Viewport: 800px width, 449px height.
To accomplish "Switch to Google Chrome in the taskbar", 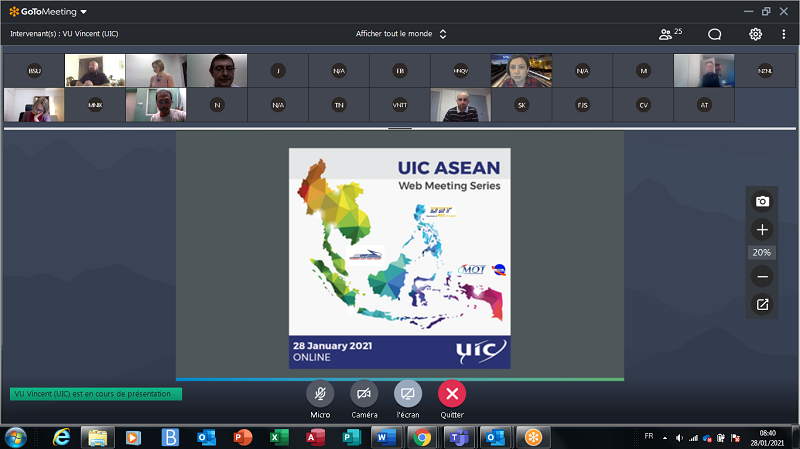I will 422,437.
